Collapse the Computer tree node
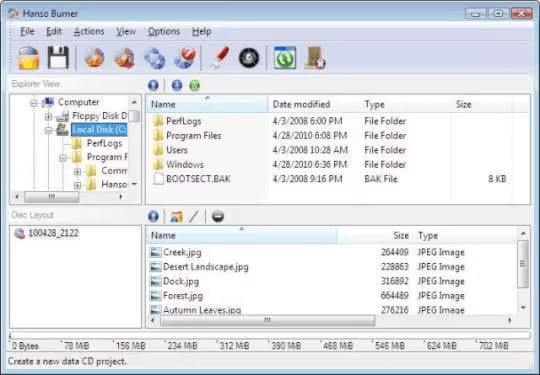 [x=34, y=102]
